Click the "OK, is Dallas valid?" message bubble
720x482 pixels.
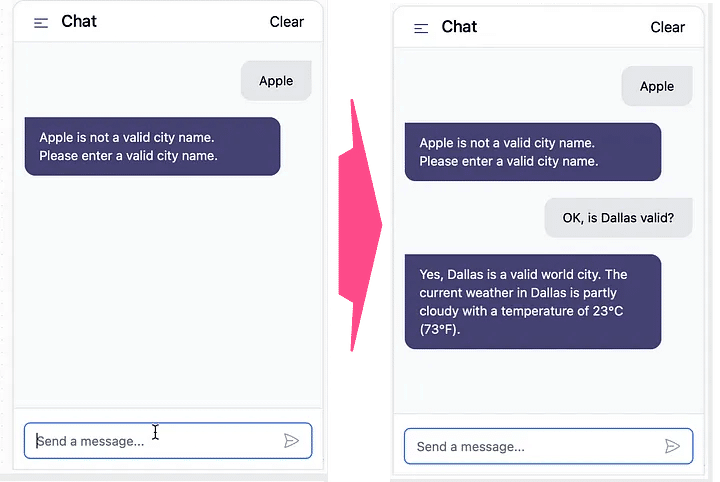pos(618,218)
